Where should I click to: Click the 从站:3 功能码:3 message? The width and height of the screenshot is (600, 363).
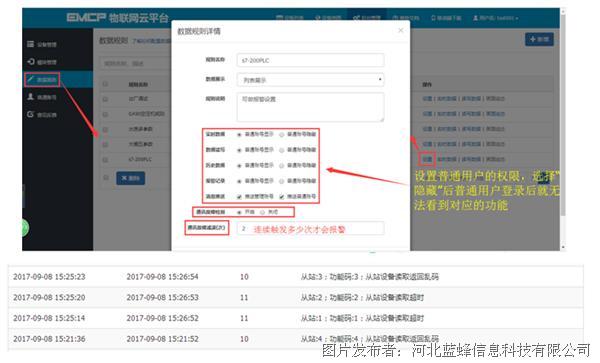(x=370, y=277)
